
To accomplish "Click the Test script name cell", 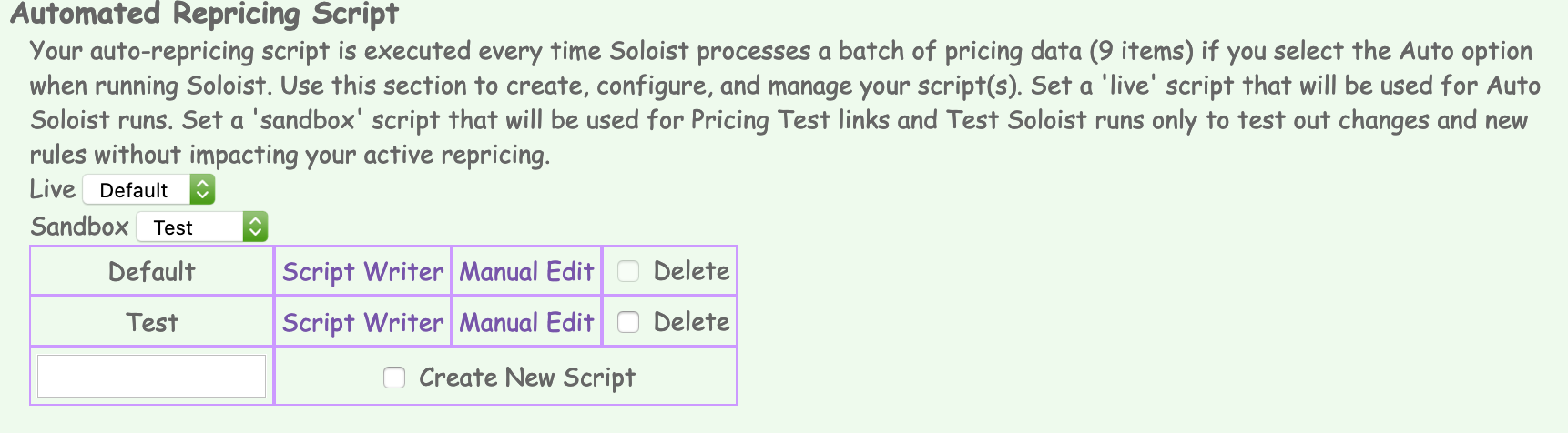I will point(151,322).
